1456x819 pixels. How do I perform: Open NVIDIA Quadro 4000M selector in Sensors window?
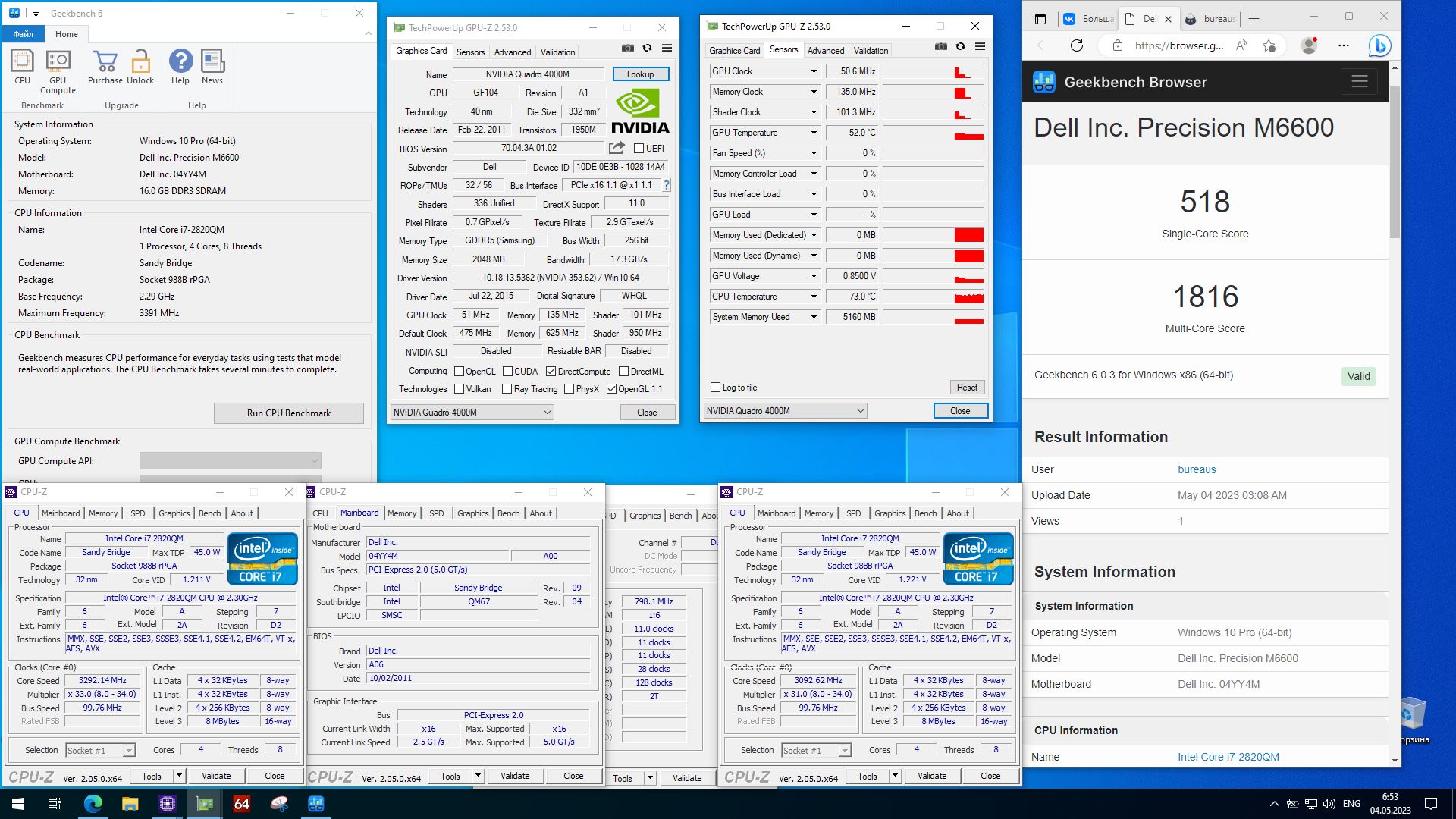[785, 411]
